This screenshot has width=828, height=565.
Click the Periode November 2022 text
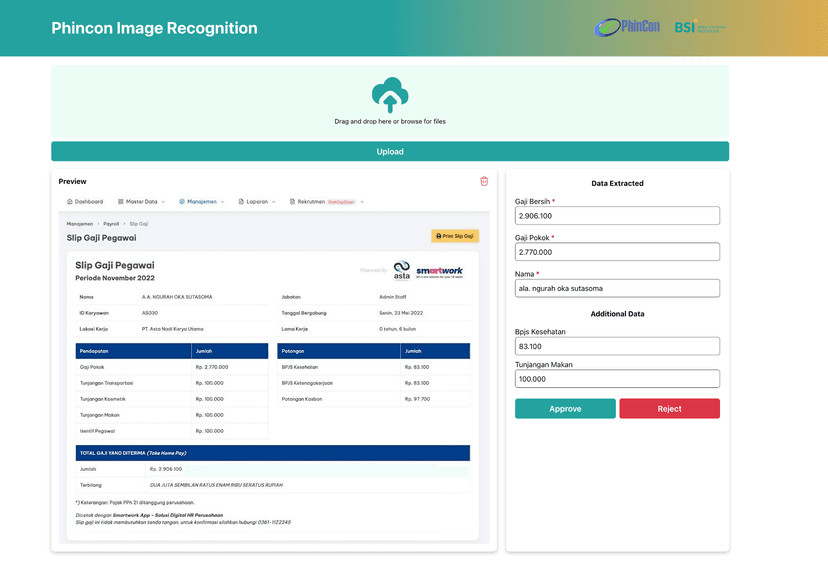point(115,278)
